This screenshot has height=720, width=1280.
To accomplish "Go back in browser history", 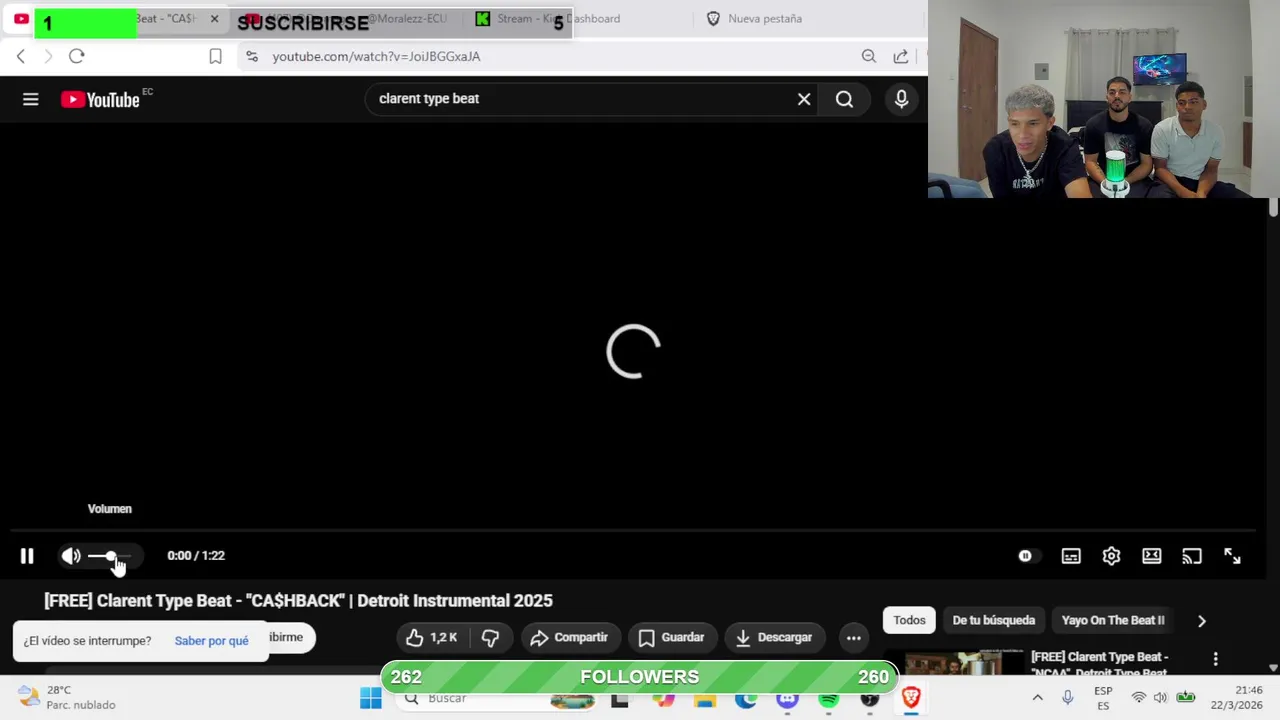I will click(20, 57).
